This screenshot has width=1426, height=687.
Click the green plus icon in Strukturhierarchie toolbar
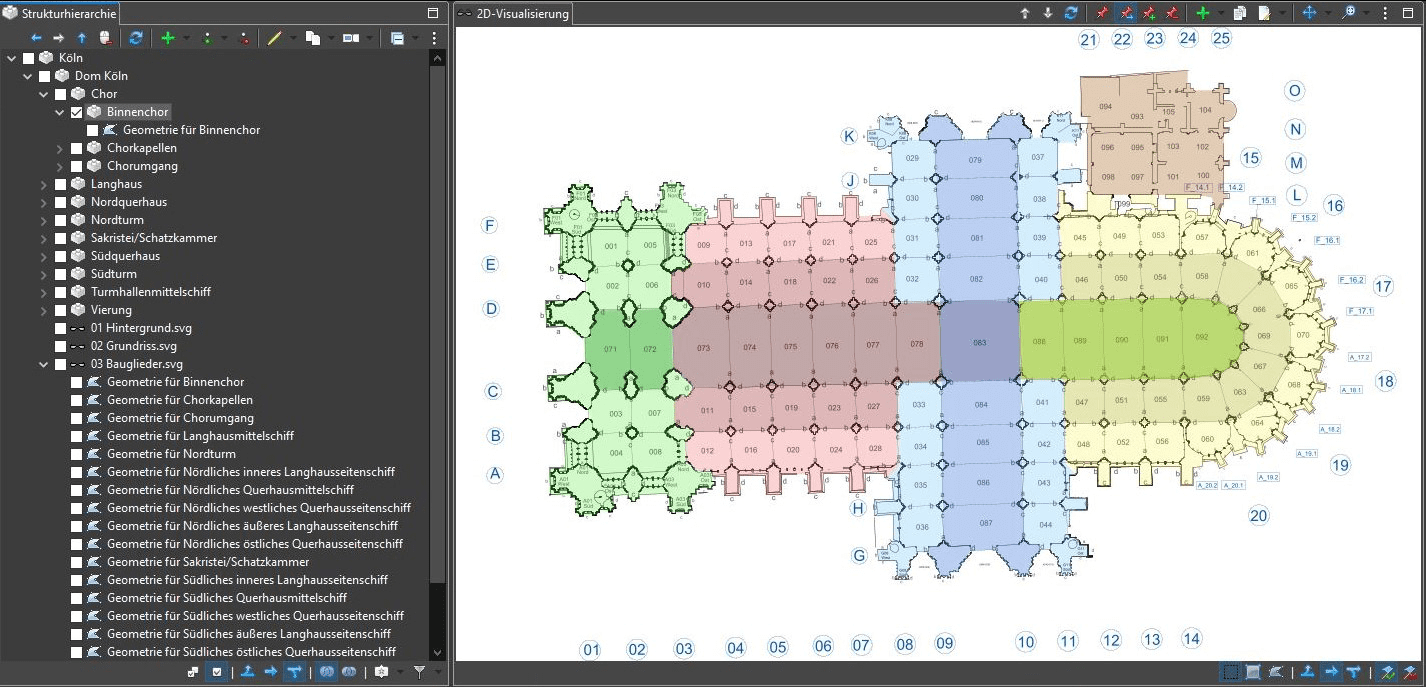(x=167, y=38)
